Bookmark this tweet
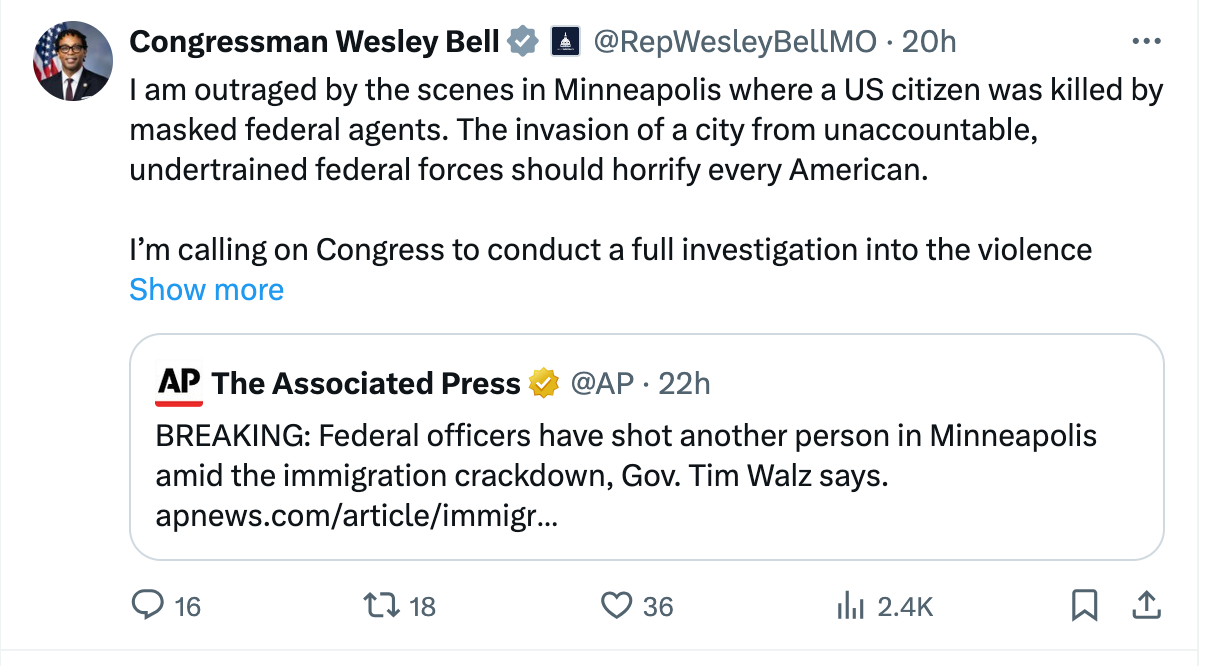 [x=1085, y=605]
